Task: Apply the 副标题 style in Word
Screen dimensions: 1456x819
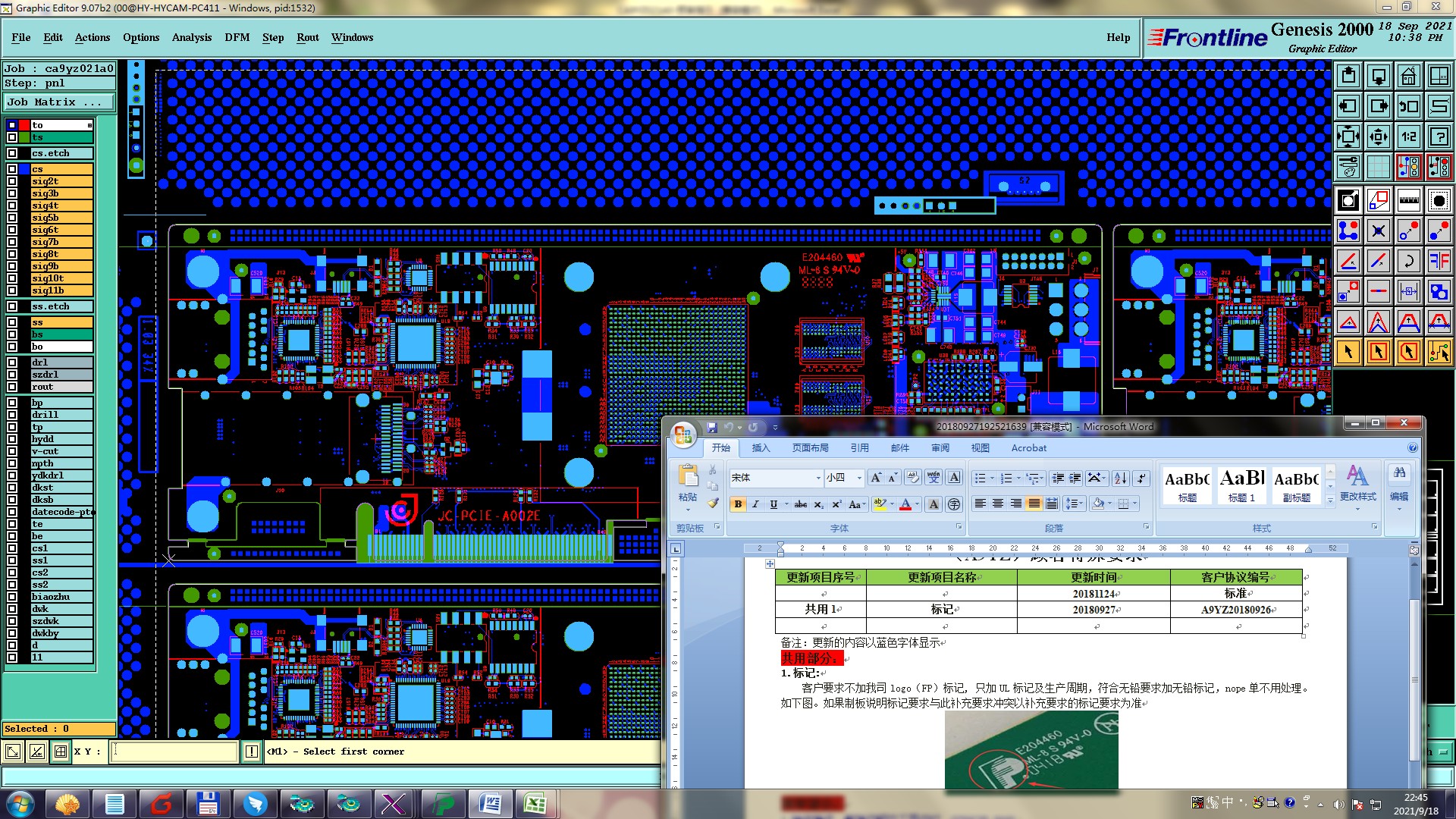Action: (x=1297, y=485)
